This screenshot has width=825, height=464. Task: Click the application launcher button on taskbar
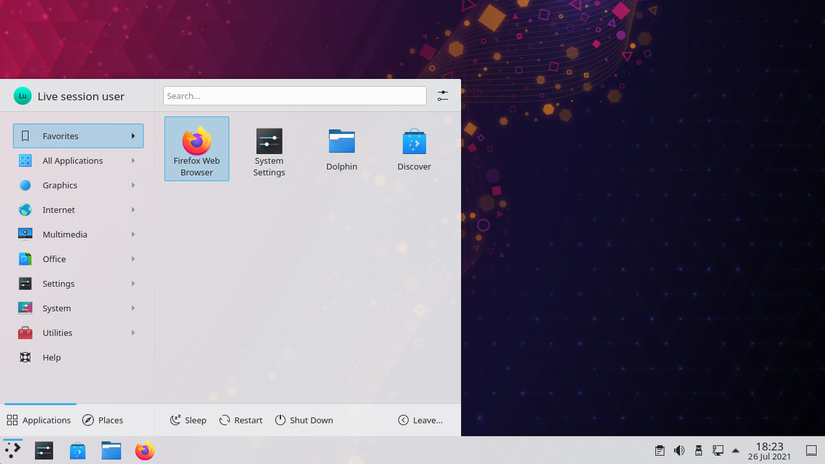tap(13, 451)
